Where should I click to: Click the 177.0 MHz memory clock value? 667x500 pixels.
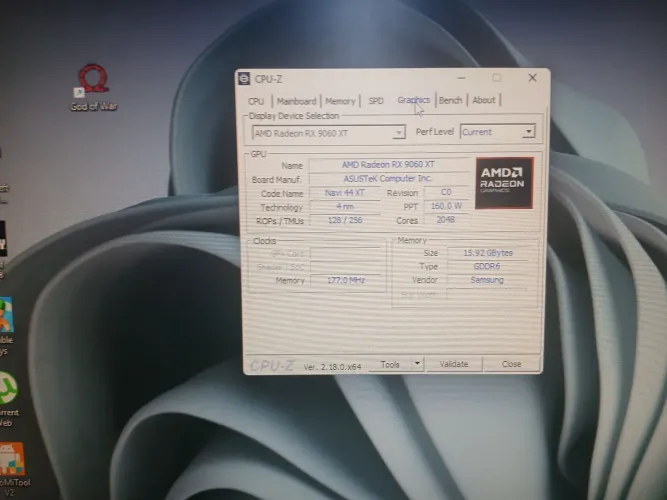(346, 280)
